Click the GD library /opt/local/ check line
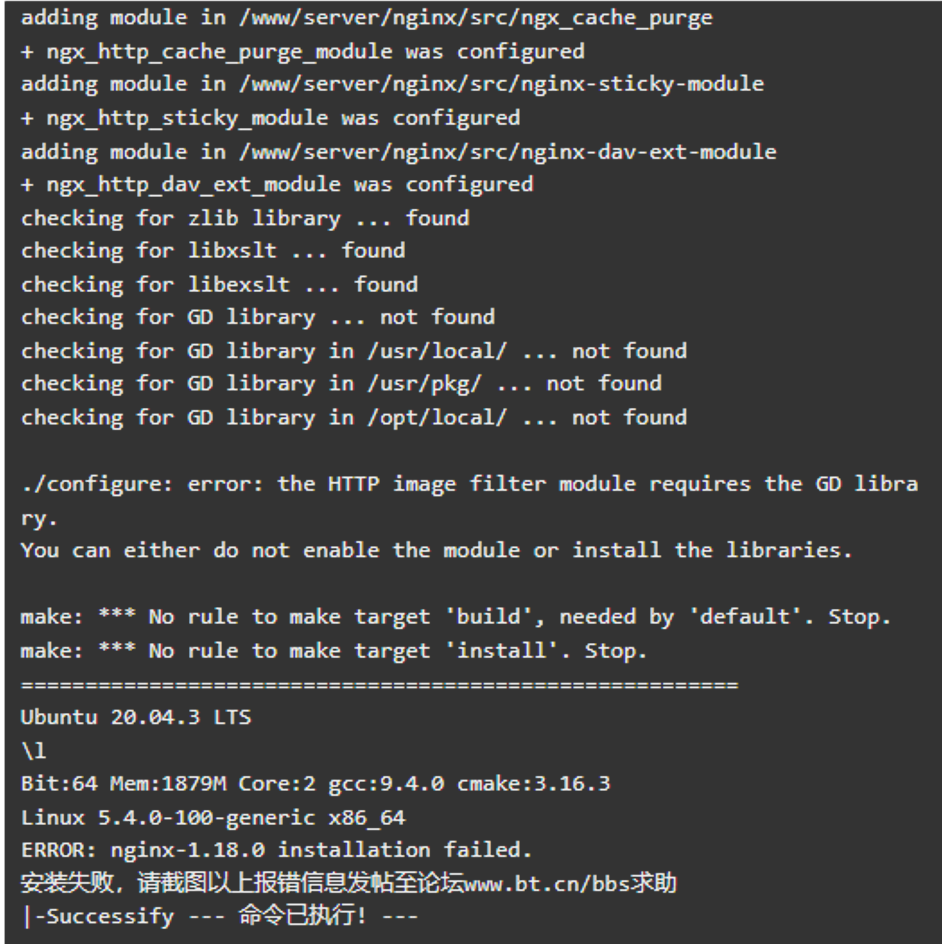The image size is (942, 944). tap(354, 417)
